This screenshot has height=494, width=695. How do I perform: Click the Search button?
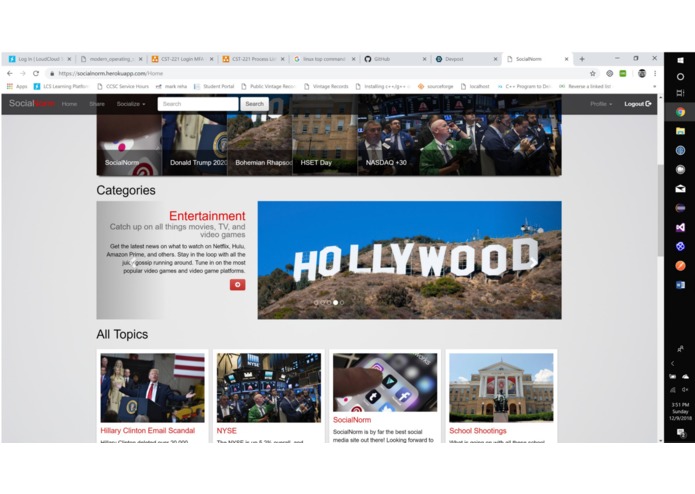coord(254,104)
